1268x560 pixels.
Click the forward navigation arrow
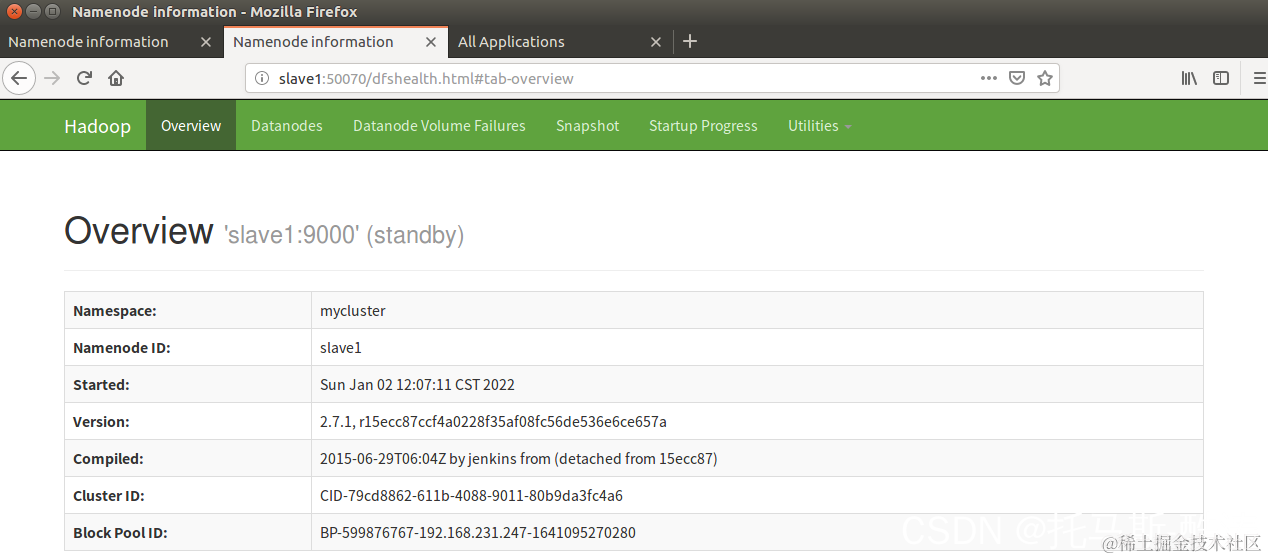tap(52, 78)
